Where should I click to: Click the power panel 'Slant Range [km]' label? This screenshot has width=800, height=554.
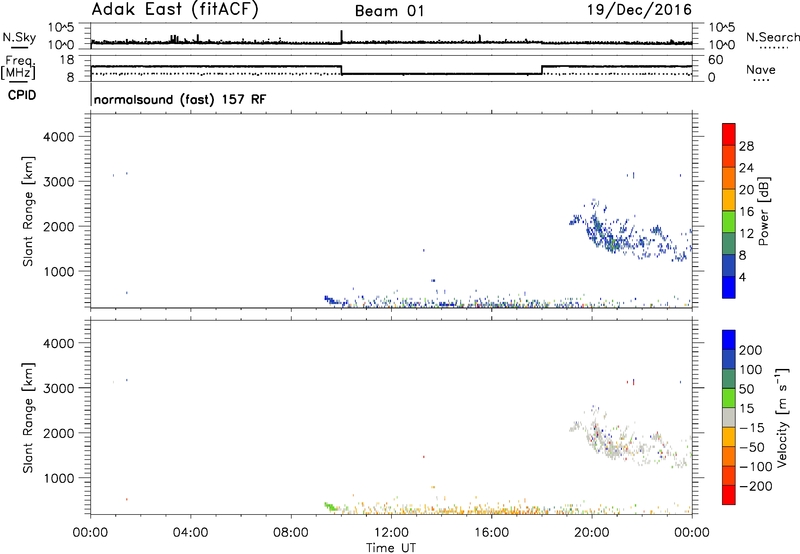click(x=28, y=211)
